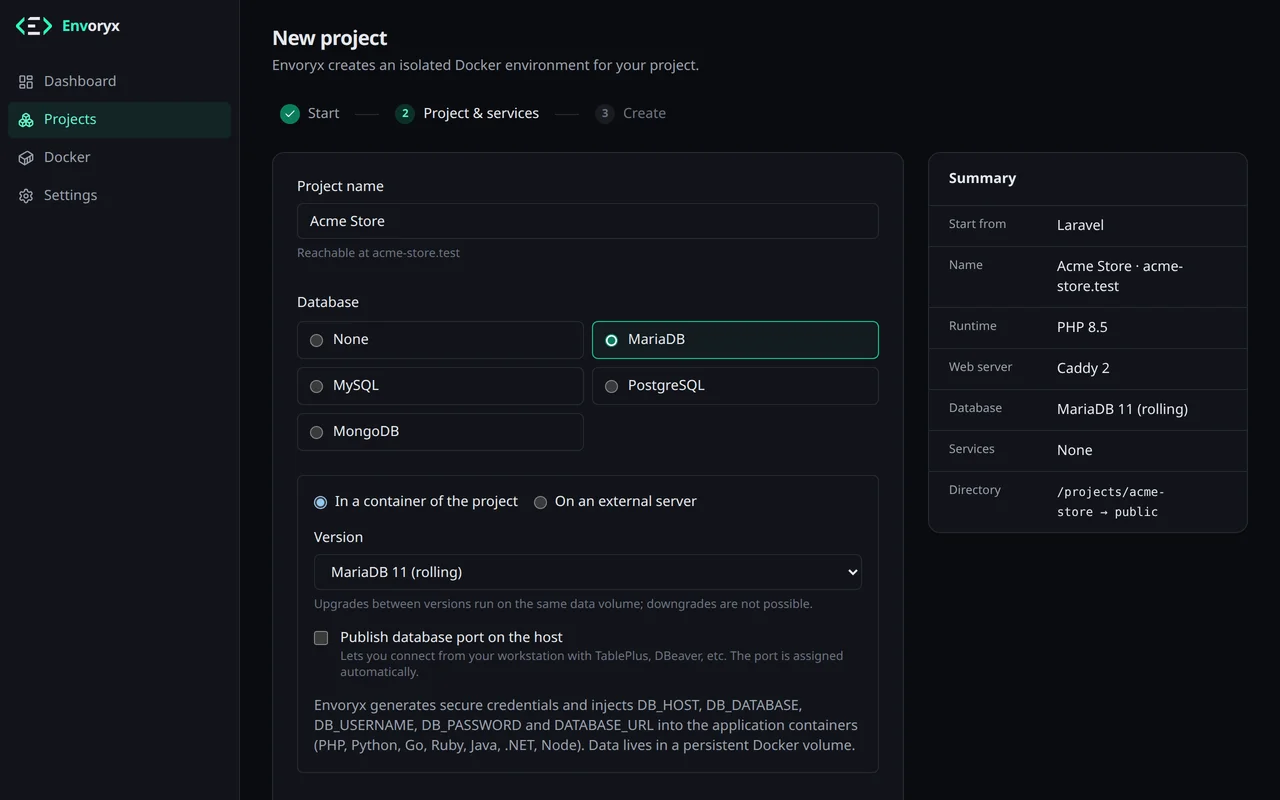Select the MariaDB database option
The height and width of the screenshot is (800, 1280).
pos(735,340)
